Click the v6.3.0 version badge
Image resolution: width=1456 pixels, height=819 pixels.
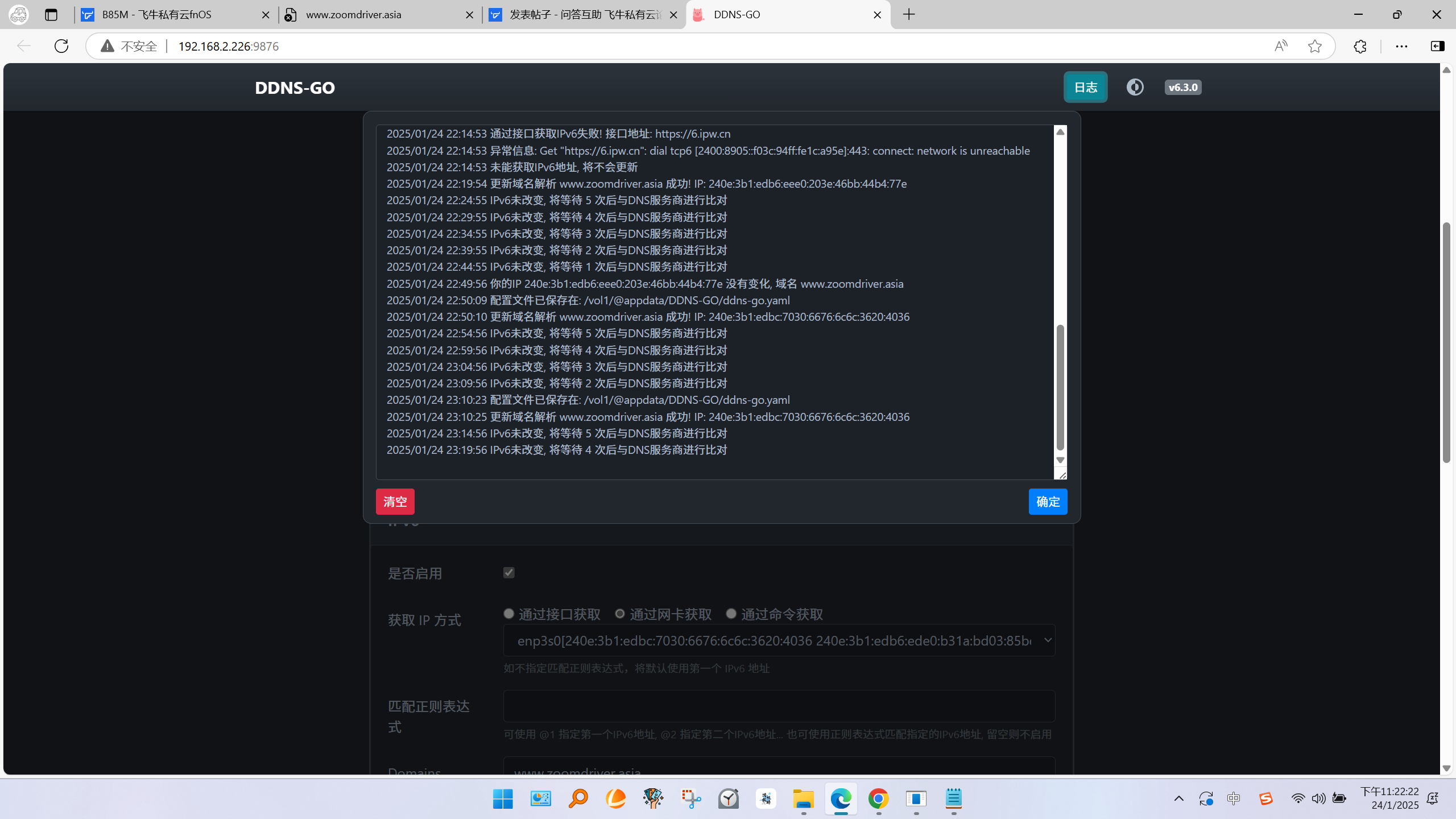click(1183, 87)
